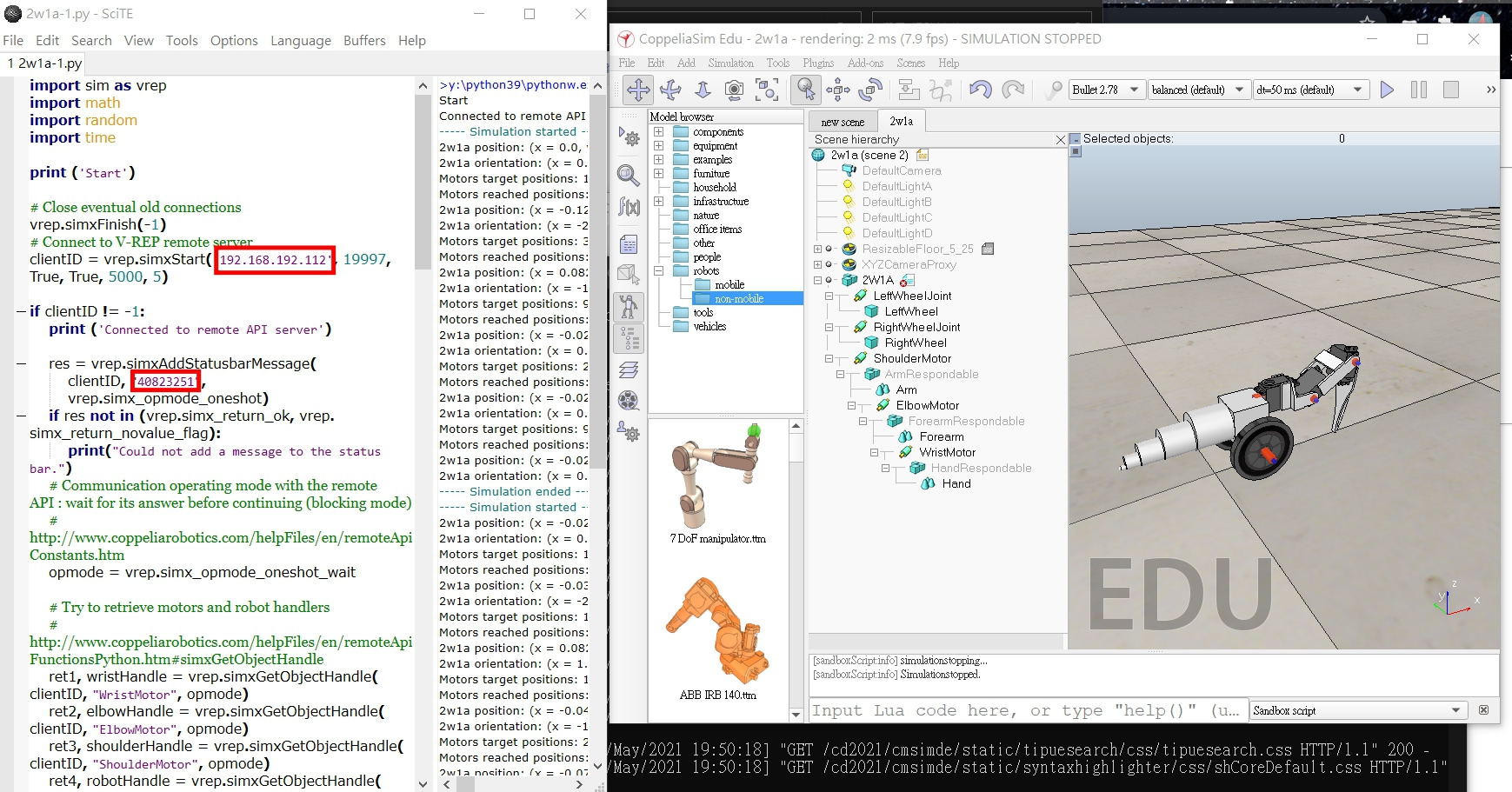Click the redo arrow in CoppeliaSim

[1013, 90]
